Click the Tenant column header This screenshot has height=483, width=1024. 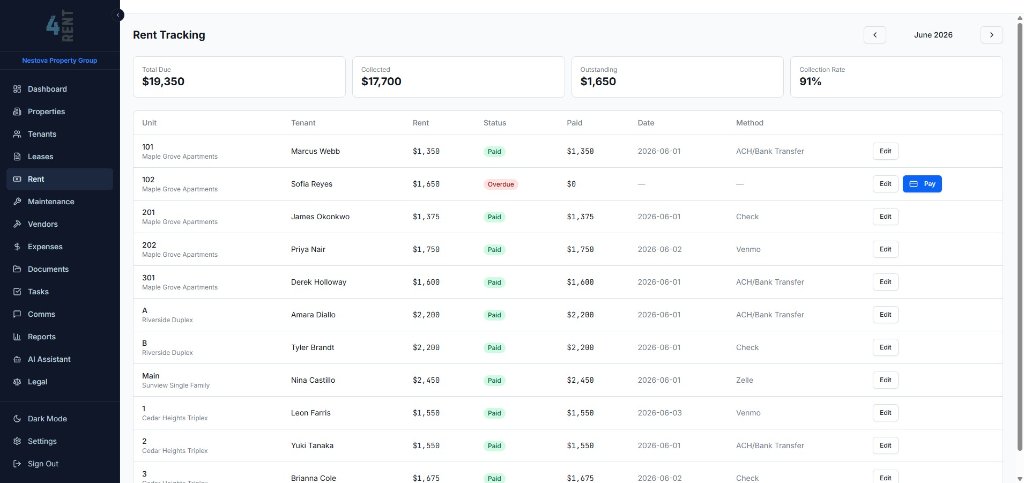point(303,123)
